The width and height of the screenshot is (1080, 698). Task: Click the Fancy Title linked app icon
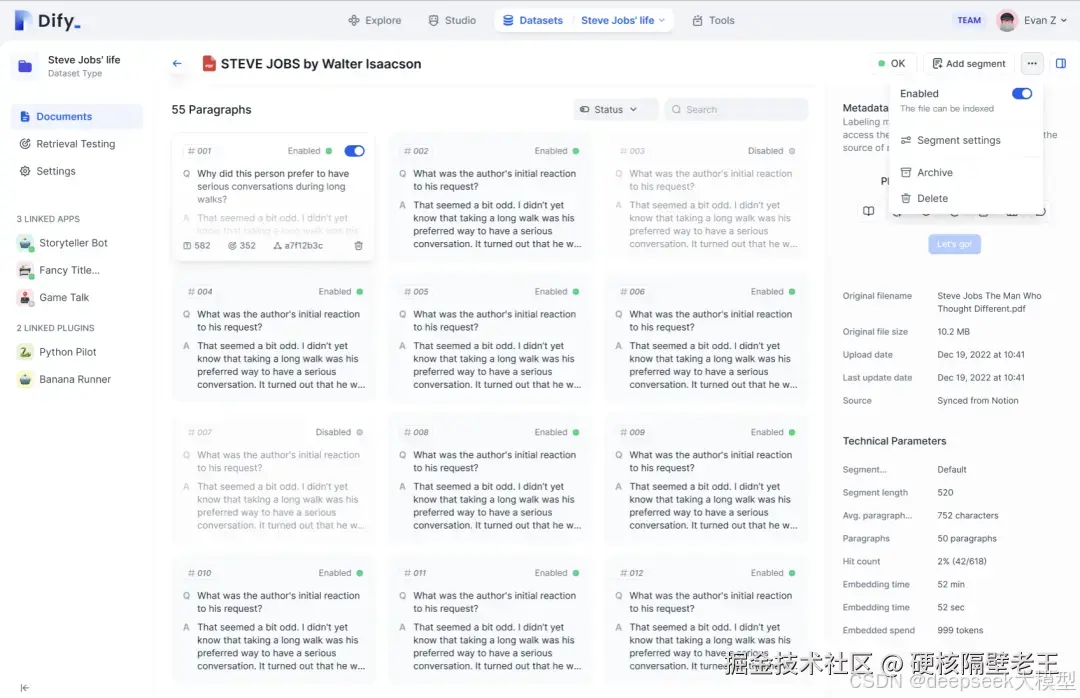click(x=24, y=270)
